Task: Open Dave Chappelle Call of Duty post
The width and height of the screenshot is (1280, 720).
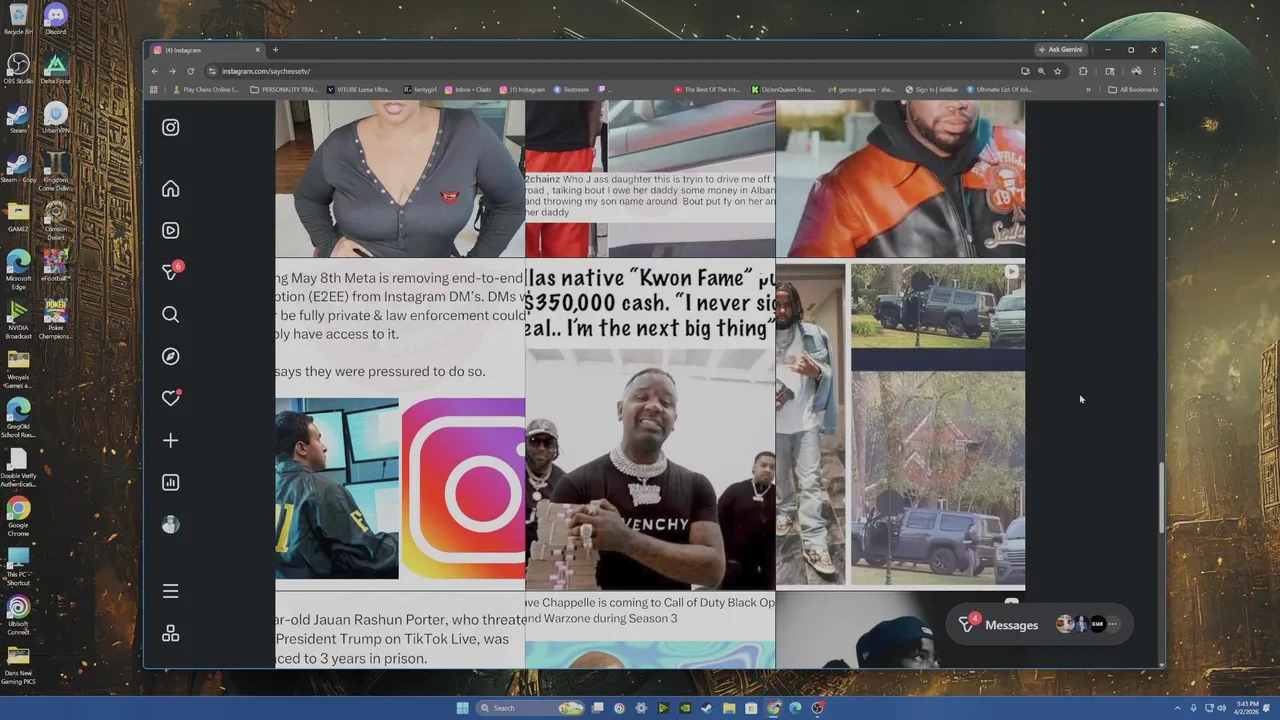Action: point(650,630)
